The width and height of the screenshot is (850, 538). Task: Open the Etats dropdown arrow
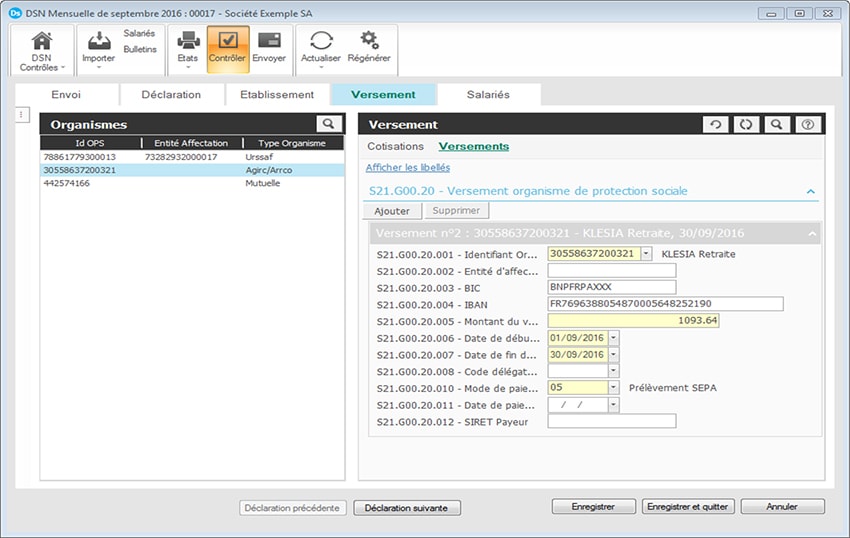pos(188,67)
